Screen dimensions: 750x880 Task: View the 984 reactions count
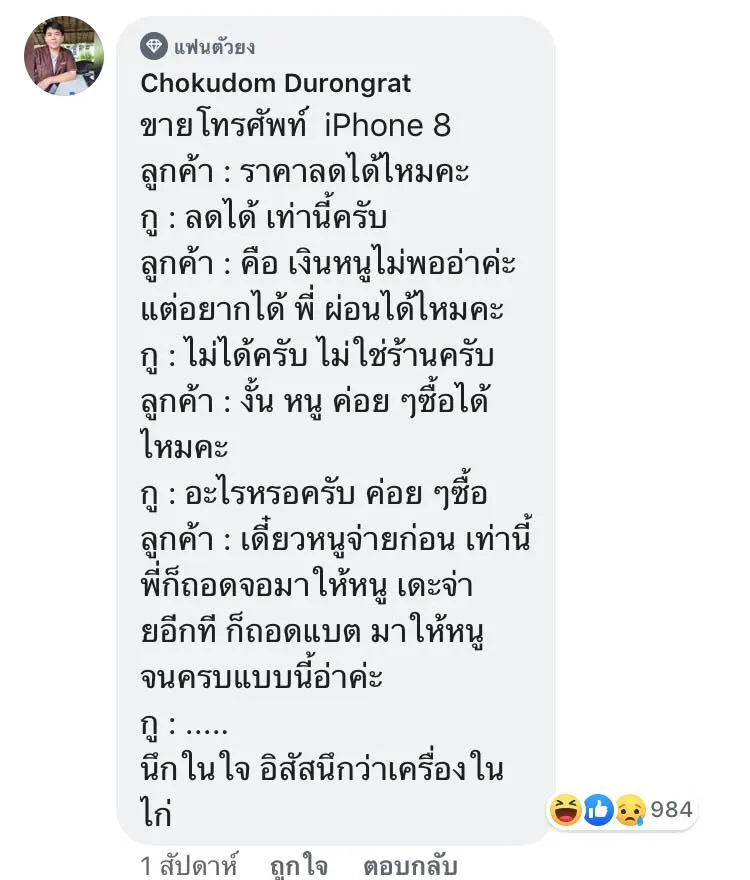671,810
